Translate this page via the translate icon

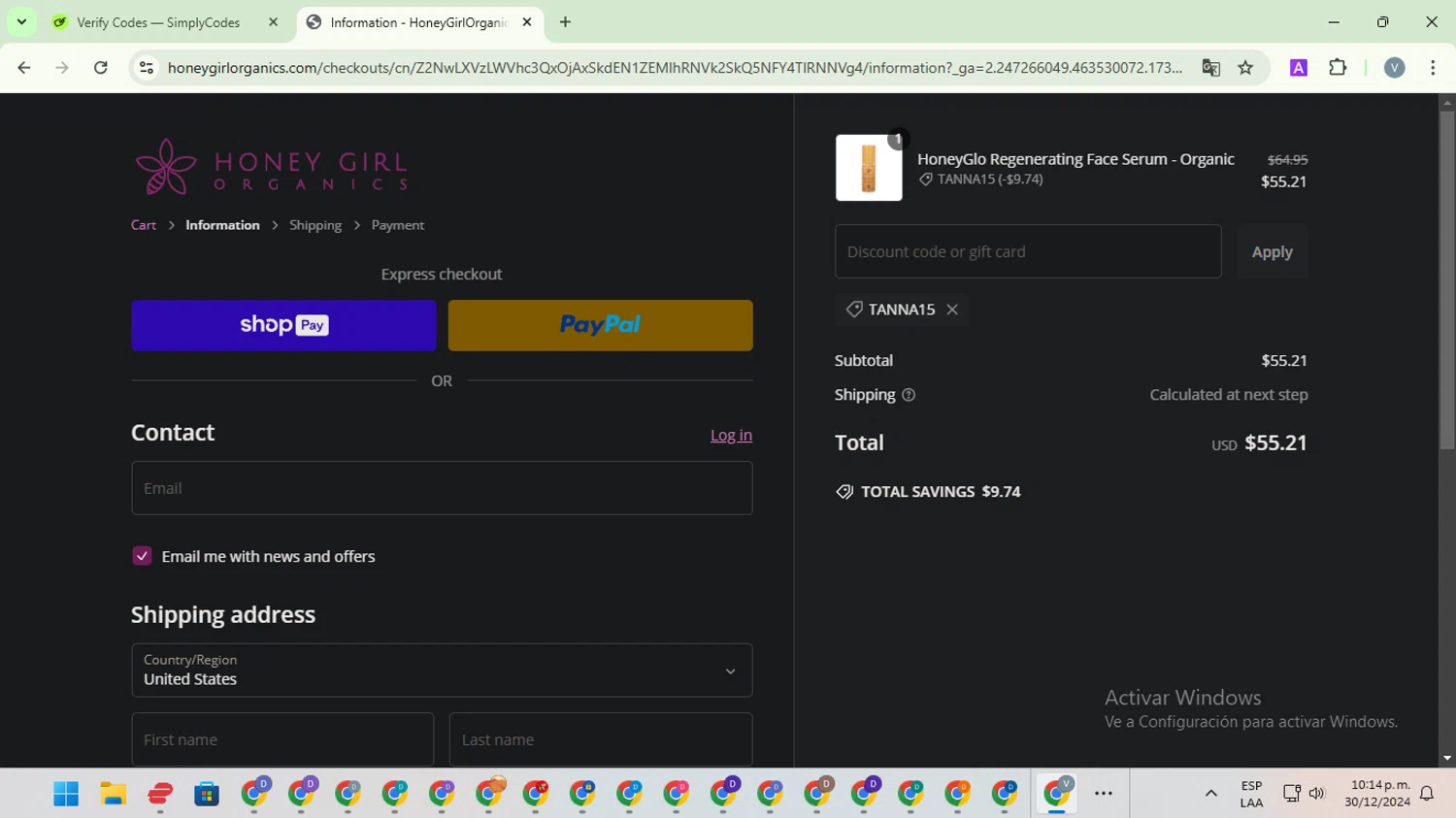point(1210,68)
